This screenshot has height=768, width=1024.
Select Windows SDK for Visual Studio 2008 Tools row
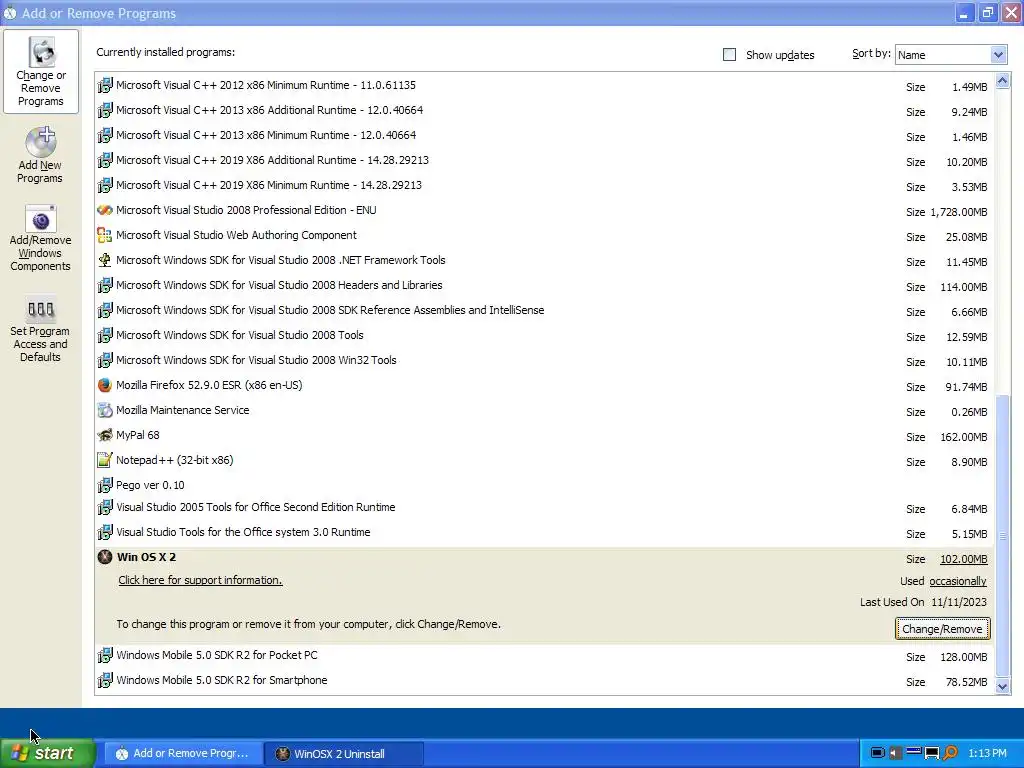[x=543, y=335]
